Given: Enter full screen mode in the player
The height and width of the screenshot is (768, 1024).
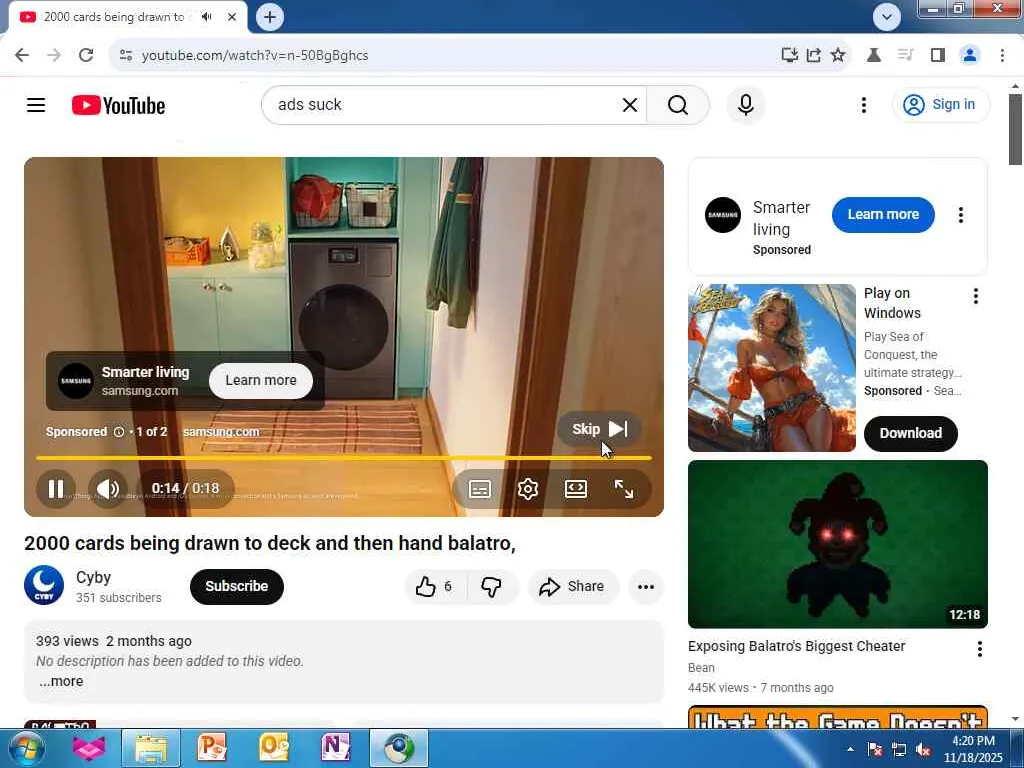Looking at the screenshot, I should (624, 488).
